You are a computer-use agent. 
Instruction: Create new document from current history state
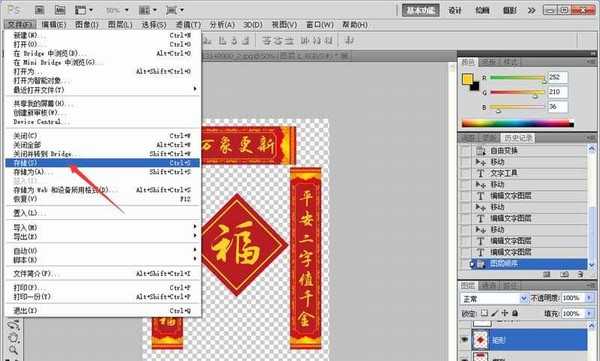click(x=547, y=274)
